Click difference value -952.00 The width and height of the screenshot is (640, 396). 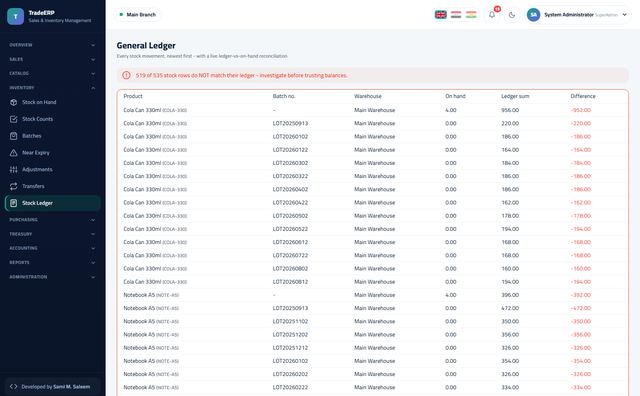coord(581,110)
